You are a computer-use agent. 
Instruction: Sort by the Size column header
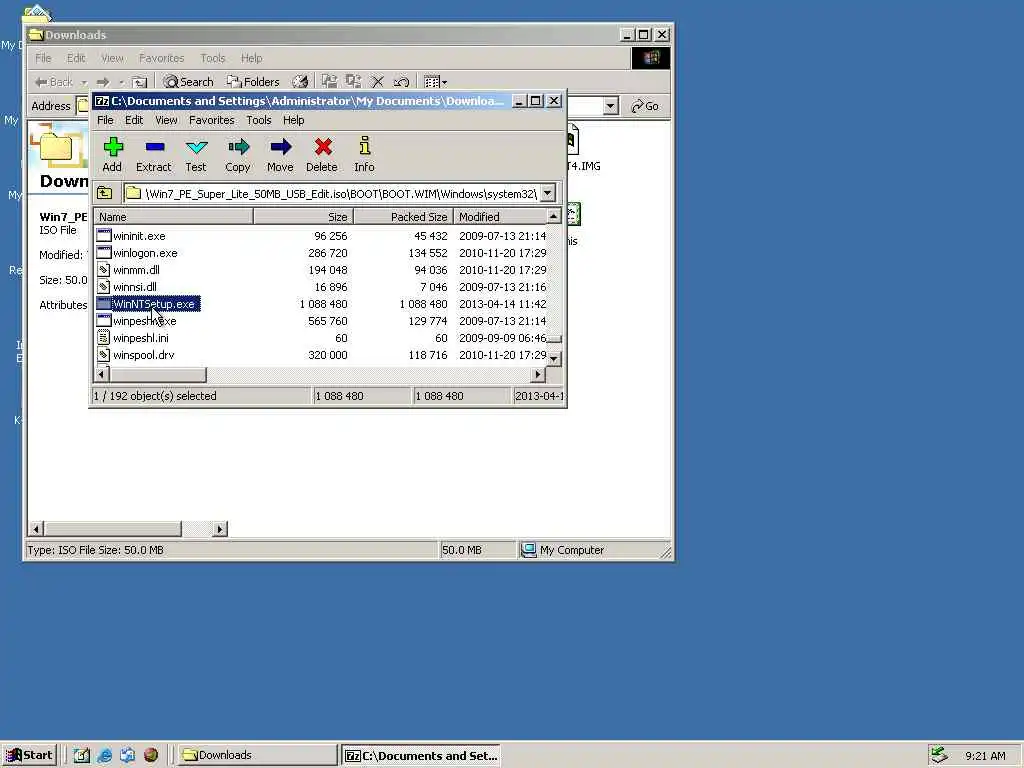coord(303,217)
